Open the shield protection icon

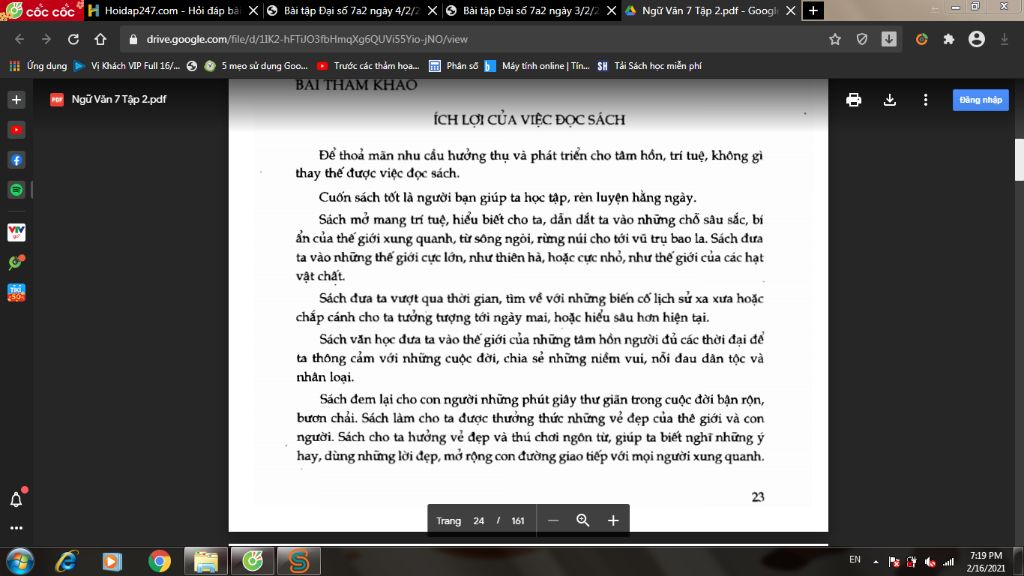pos(862,39)
